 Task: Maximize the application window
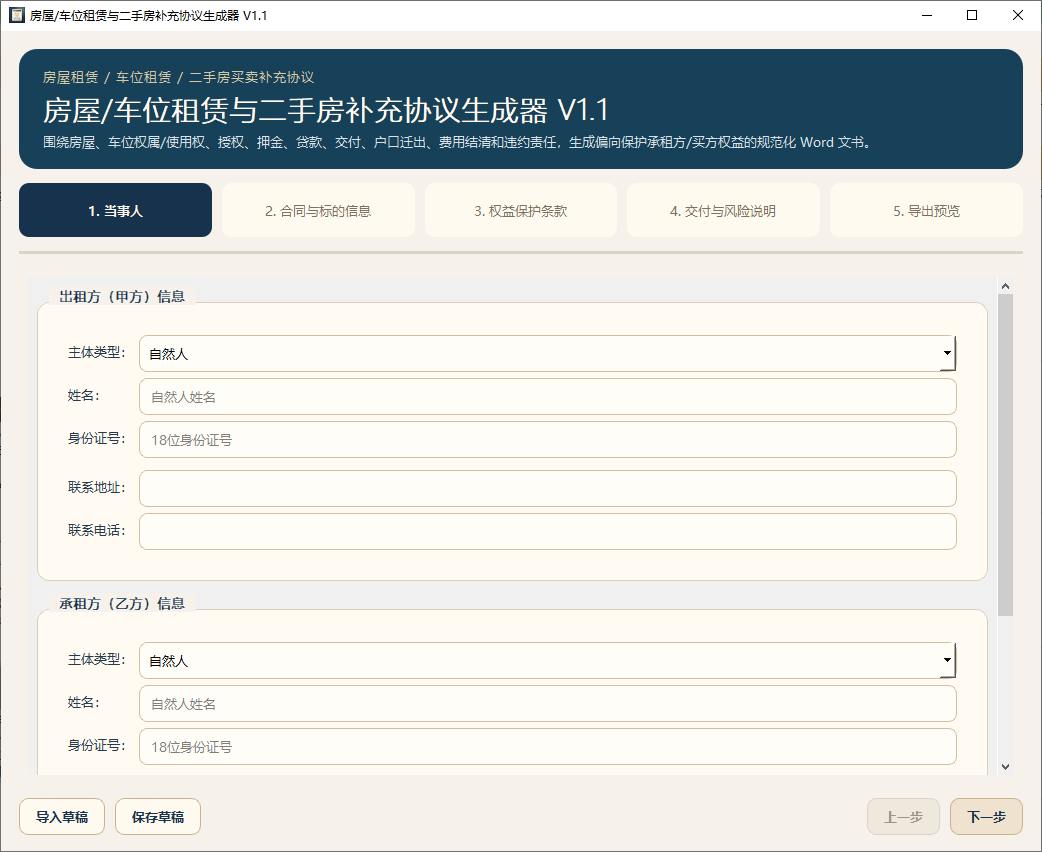(x=972, y=15)
